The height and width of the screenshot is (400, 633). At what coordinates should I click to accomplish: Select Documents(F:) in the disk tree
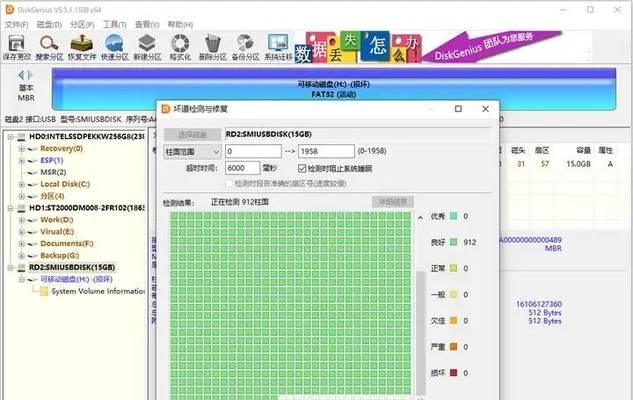[x=67, y=244]
